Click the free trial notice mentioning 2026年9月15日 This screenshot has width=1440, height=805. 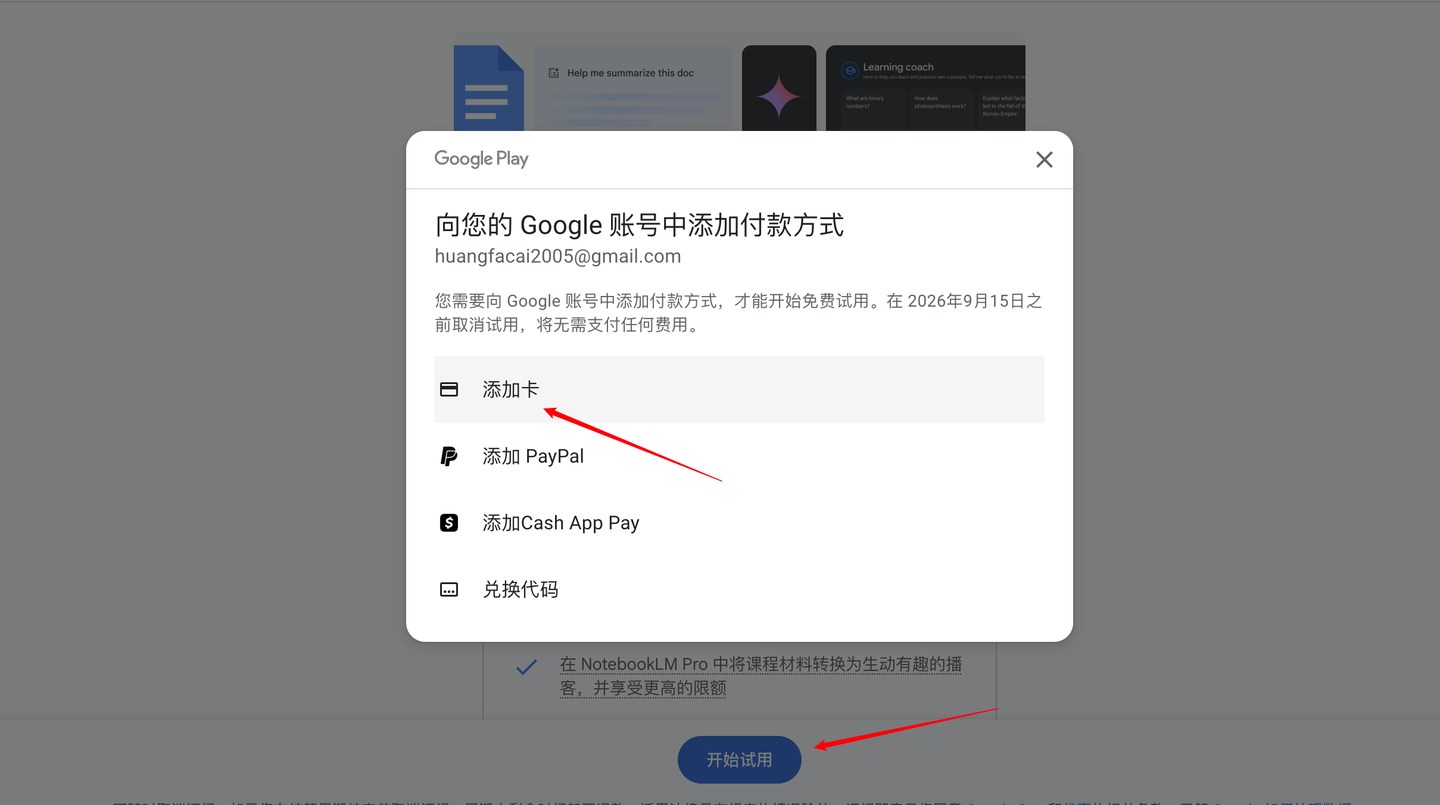[x=739, y=313]
